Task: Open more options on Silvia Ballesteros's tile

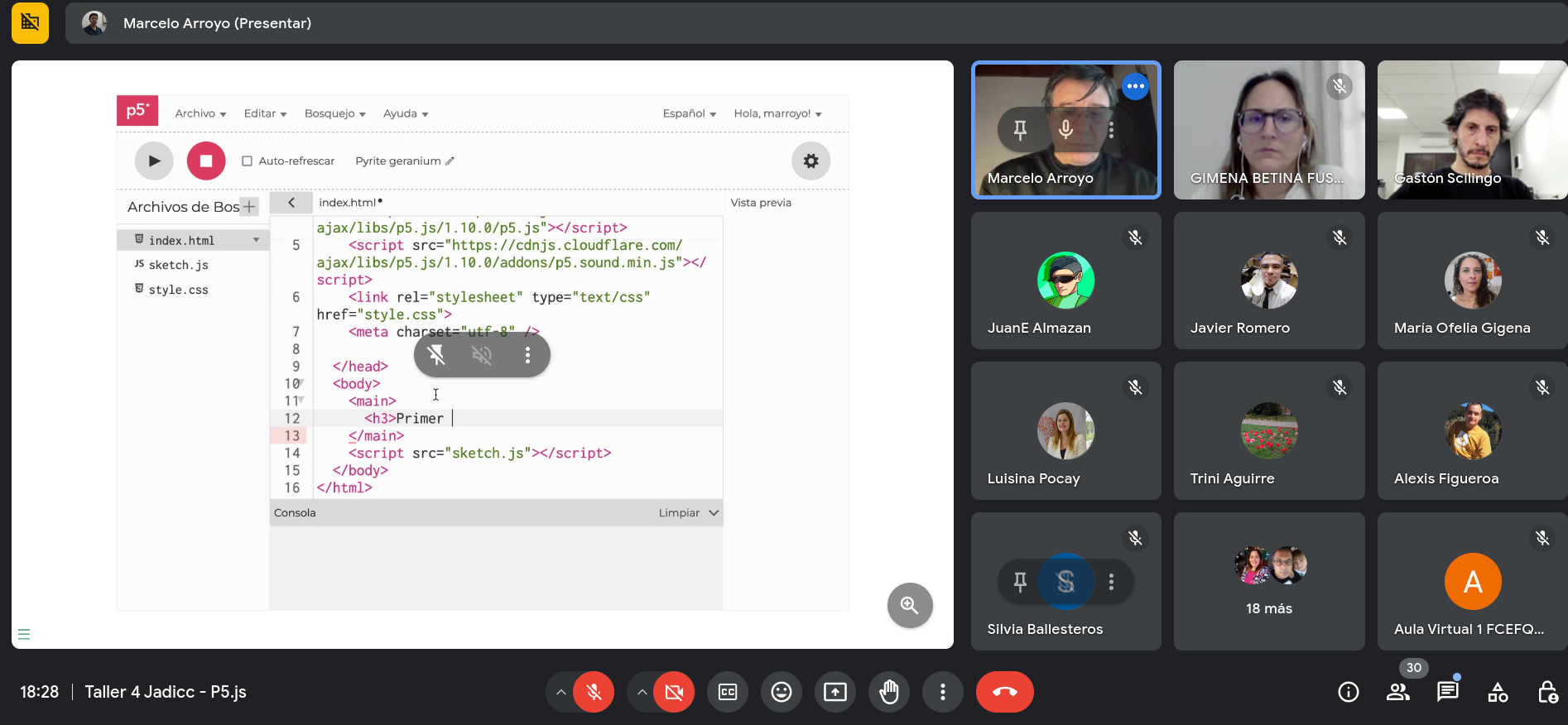Action: point(1111,582)
